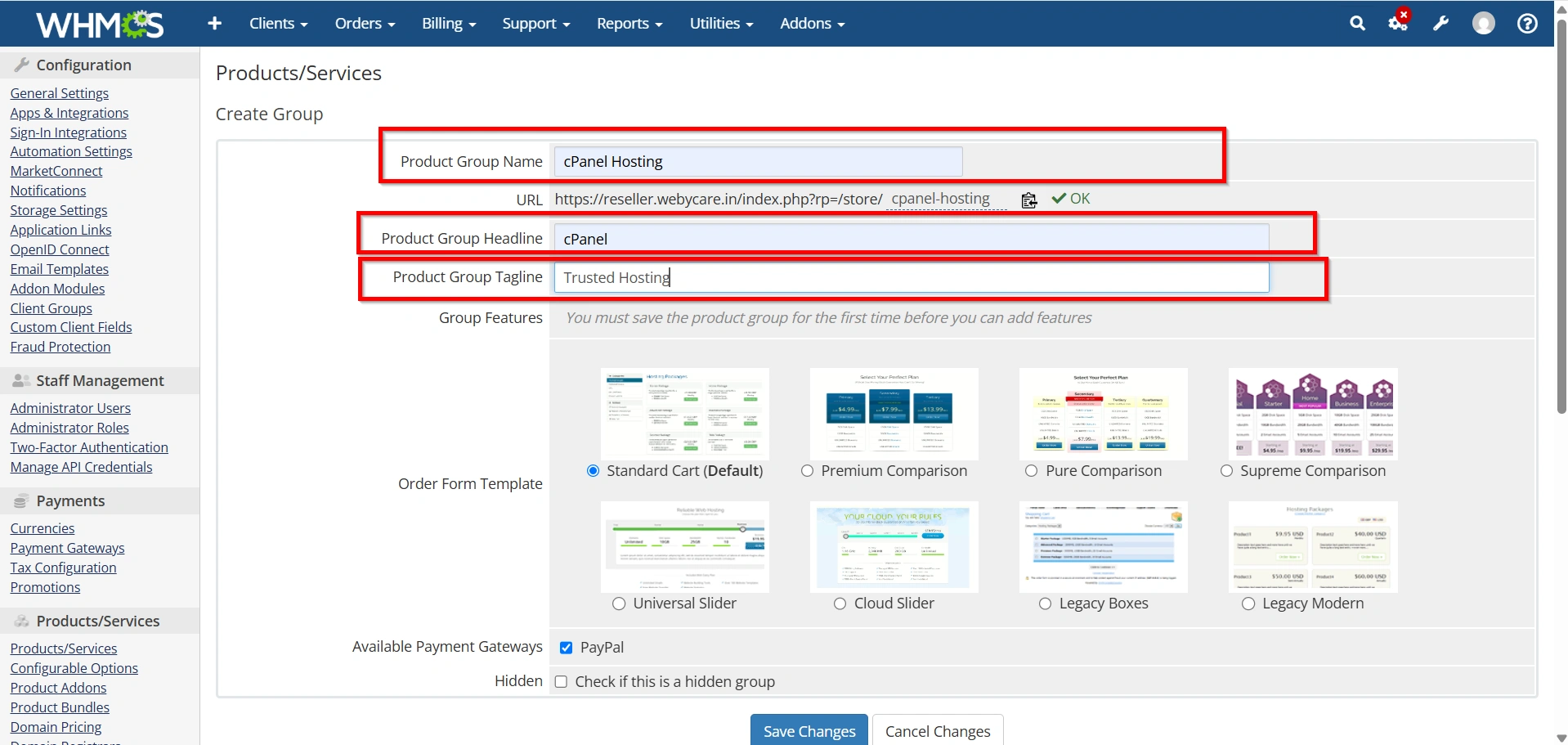Click the Product Group Tagline field
Screen dimensions: 1568x745
(912, 277)
